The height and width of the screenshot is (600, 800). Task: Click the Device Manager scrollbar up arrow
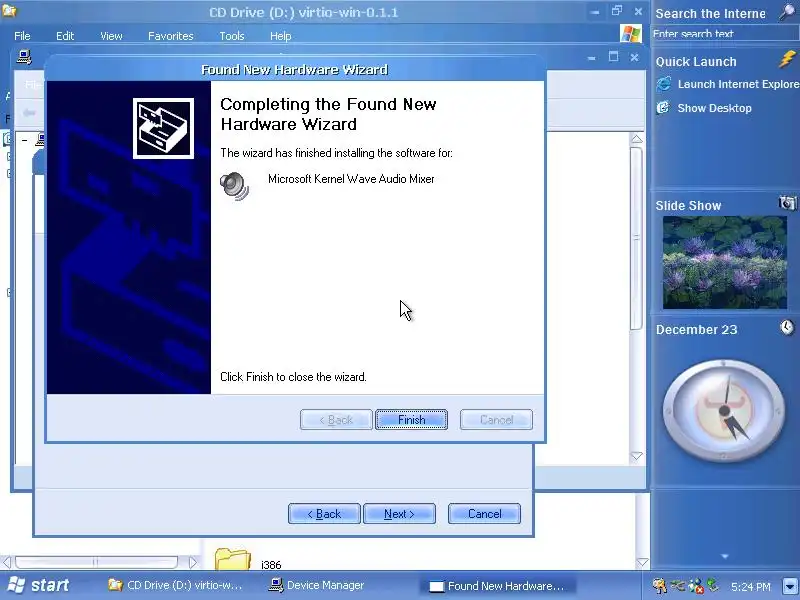click(636, 139)
